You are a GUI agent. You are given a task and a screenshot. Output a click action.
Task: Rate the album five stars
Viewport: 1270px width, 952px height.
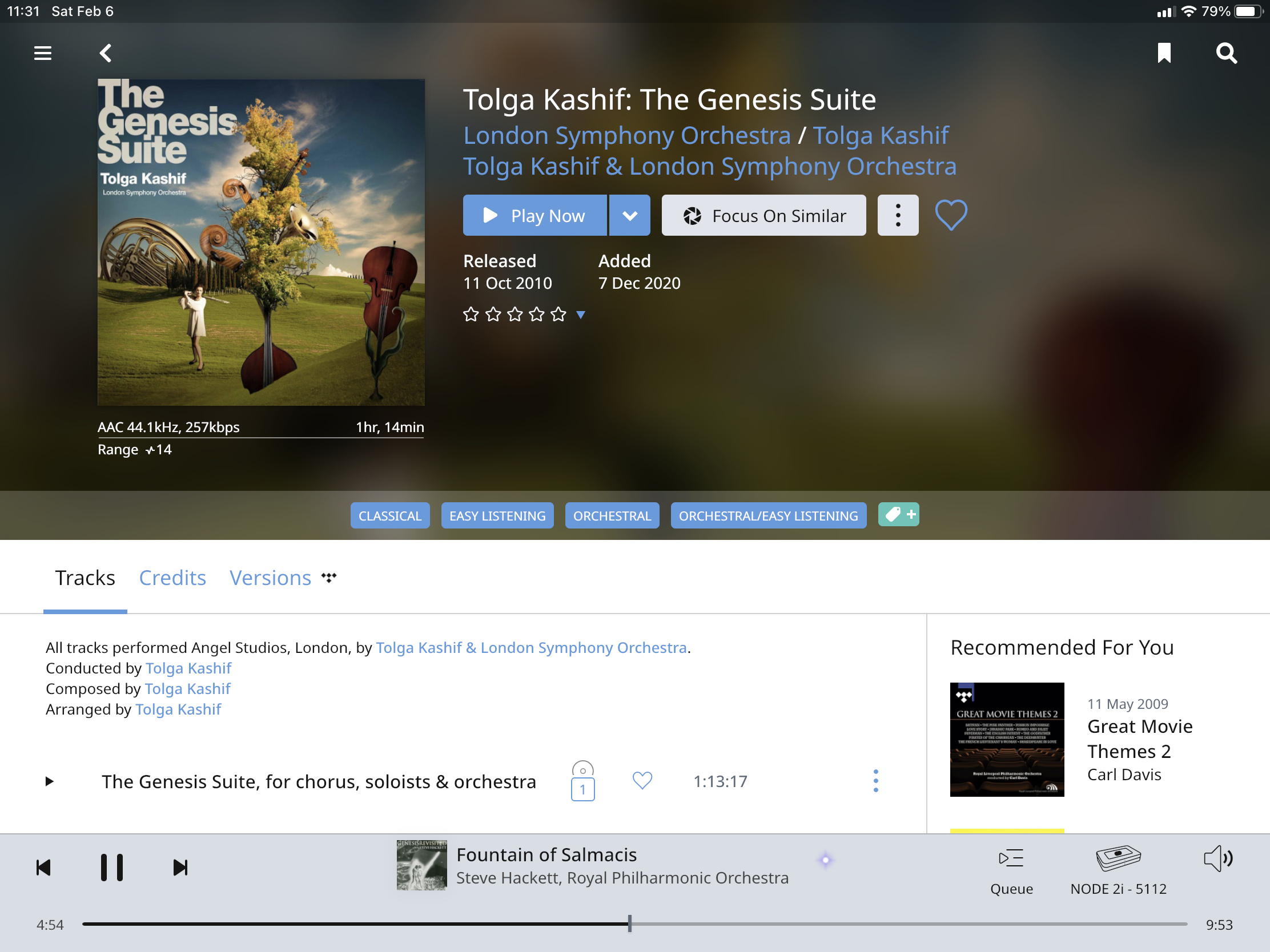[558, 314]
